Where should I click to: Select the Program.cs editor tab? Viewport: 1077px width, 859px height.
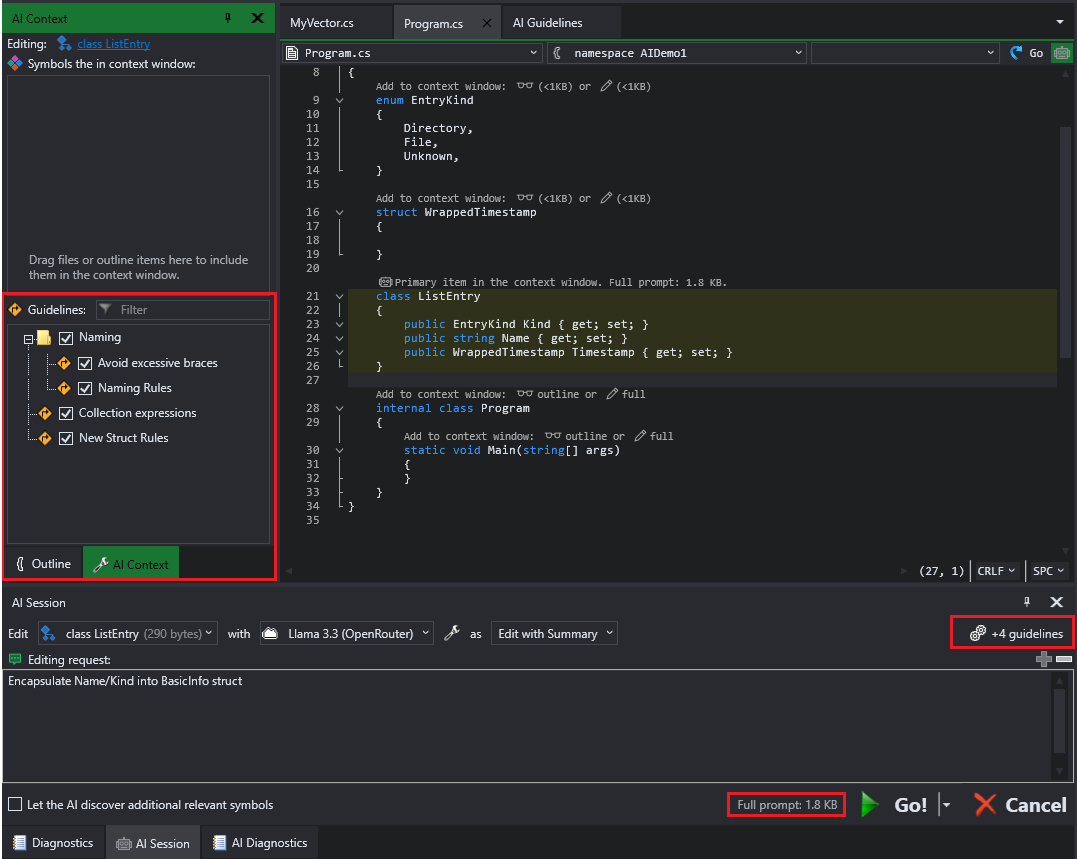tap(433, 23)
